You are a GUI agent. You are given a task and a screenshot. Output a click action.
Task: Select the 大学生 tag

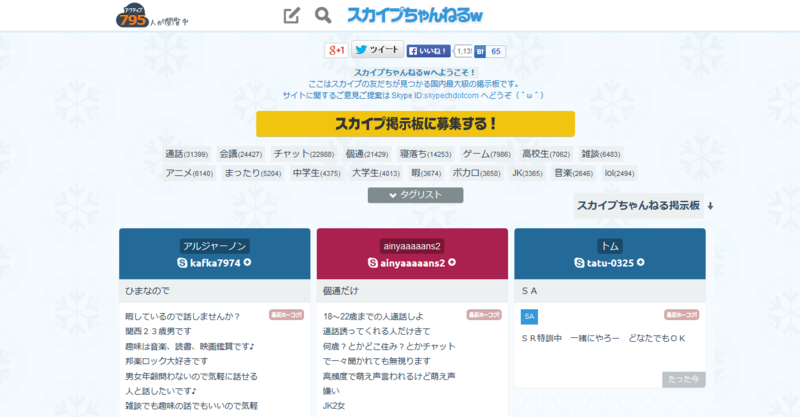[376, 173]
